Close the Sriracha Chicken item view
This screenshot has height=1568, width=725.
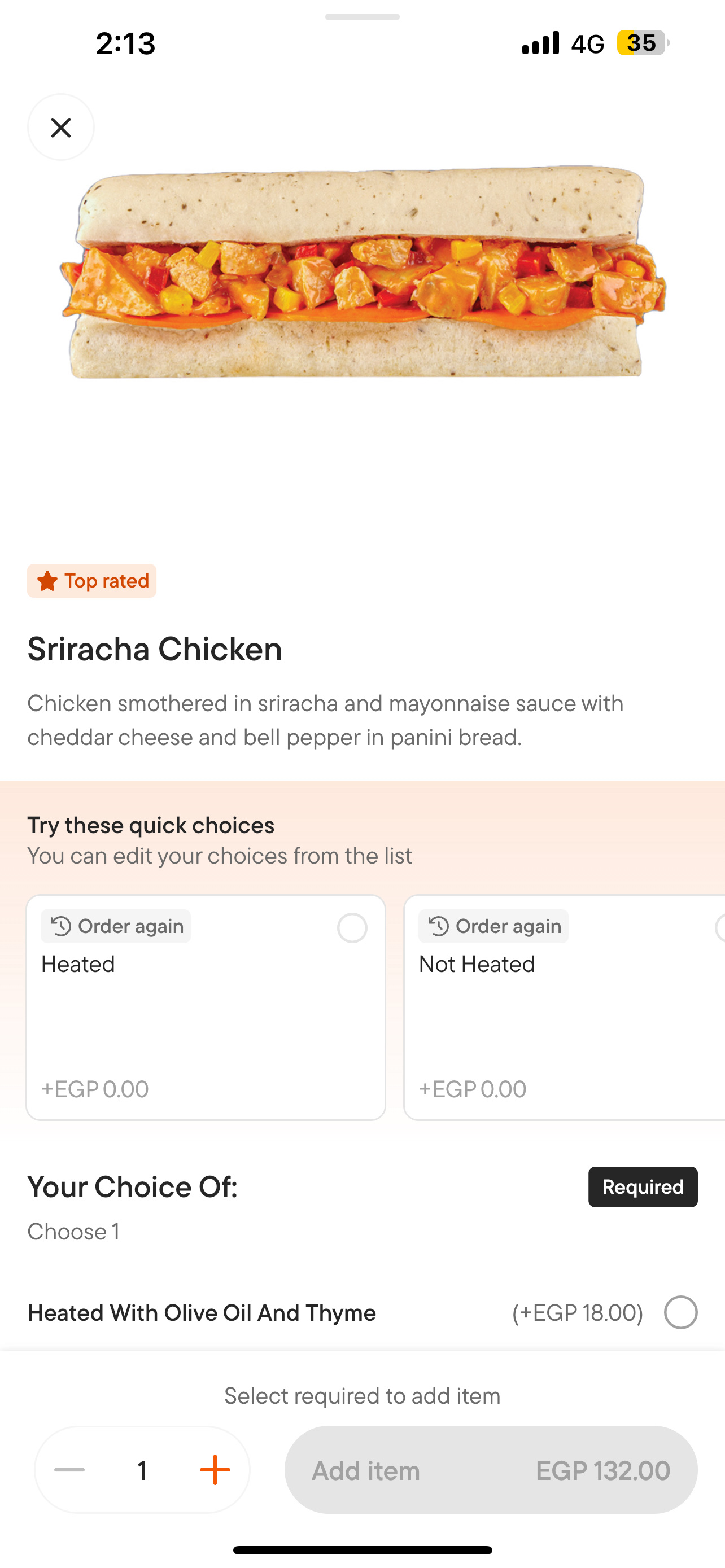click(x=61, y=128)
